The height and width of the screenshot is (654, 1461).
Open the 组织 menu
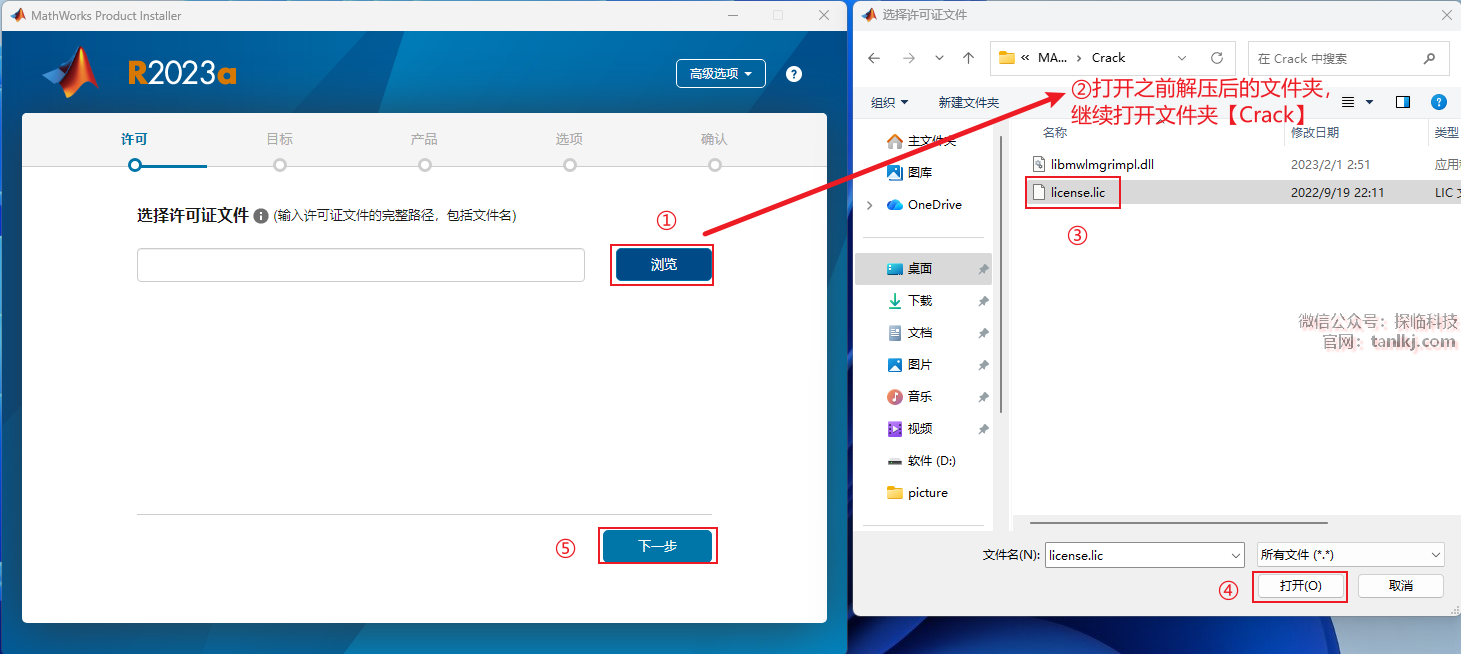coord(889,102)
